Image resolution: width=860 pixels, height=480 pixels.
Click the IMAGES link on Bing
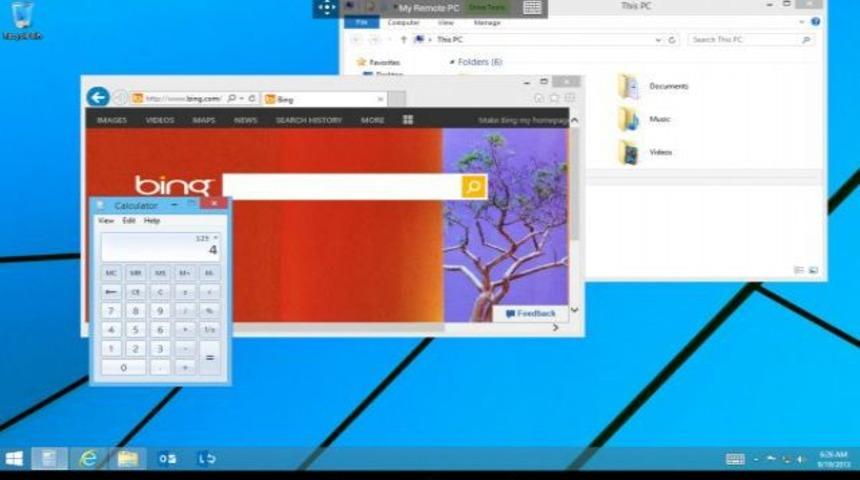click(x=112, y=120)
